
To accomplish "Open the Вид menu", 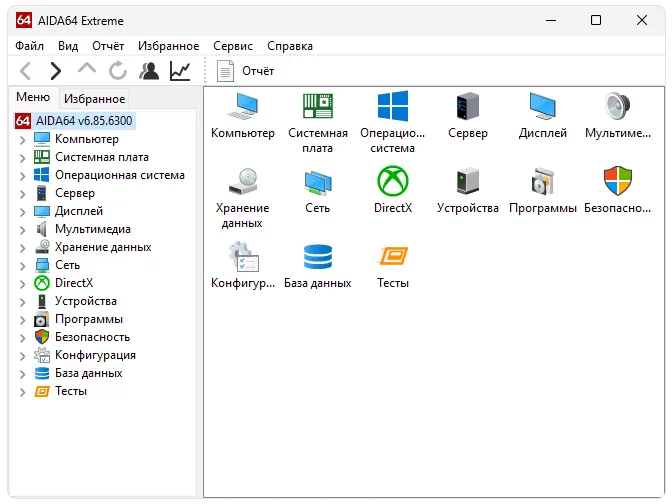I will (x=68, y=46).
